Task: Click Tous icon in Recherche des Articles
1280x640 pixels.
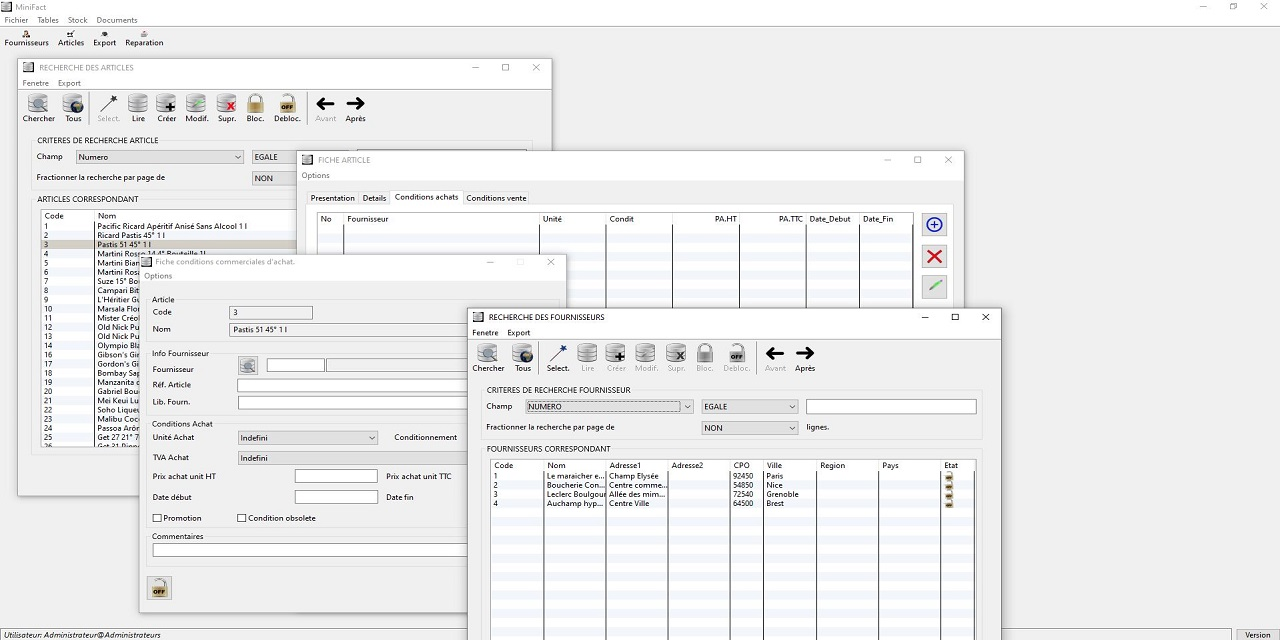Action: pyautogui.click(x=73, y=104)
